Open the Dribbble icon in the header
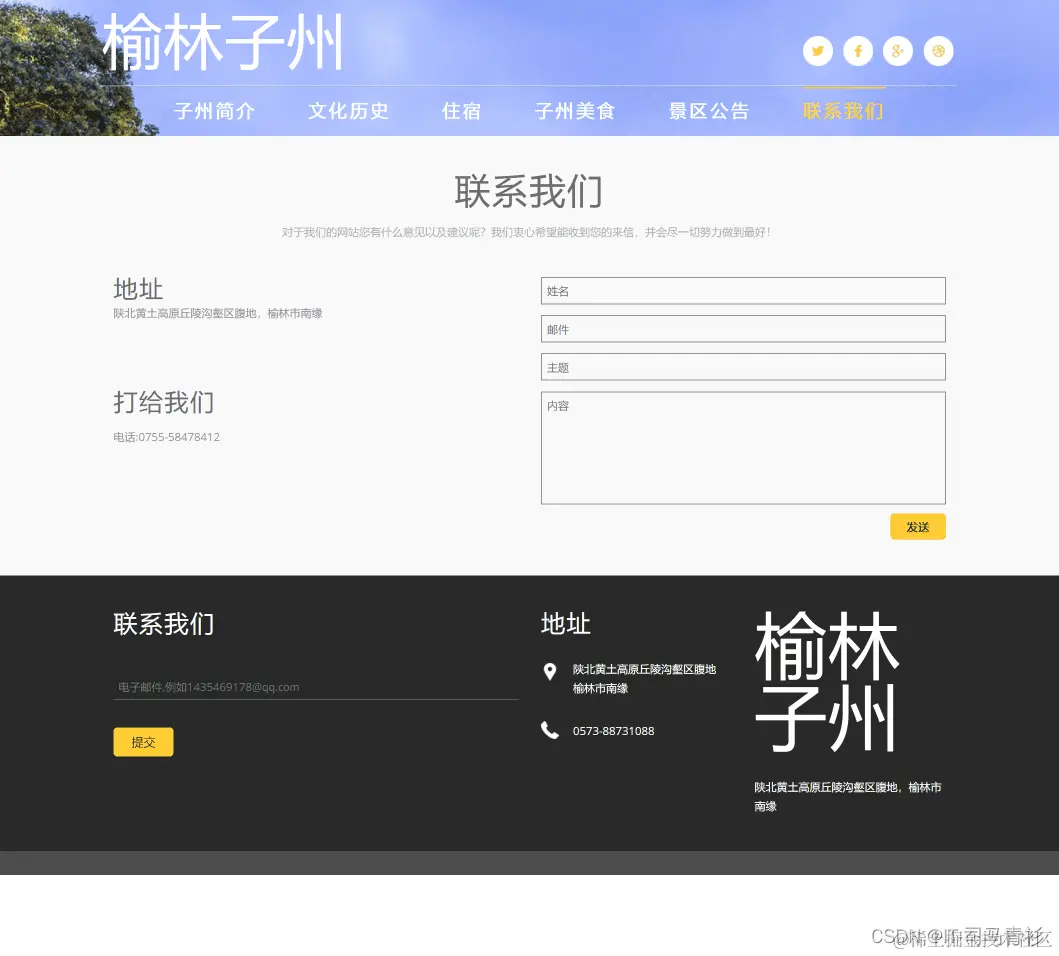 [x=938, y=51]
